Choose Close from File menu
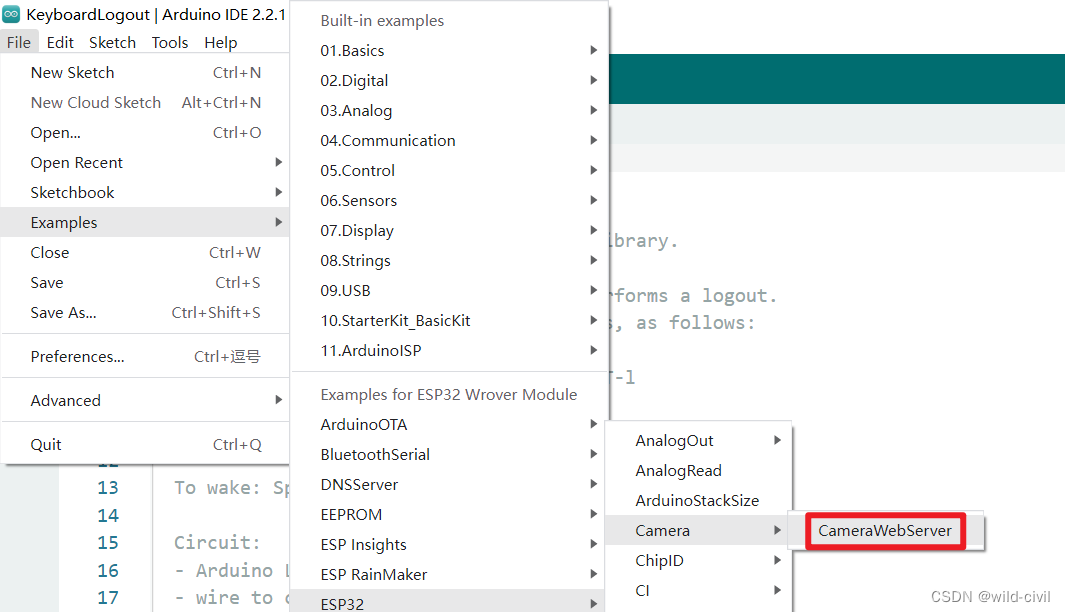The height and width of the screenshot is (612, 1065). pos(145,252)
